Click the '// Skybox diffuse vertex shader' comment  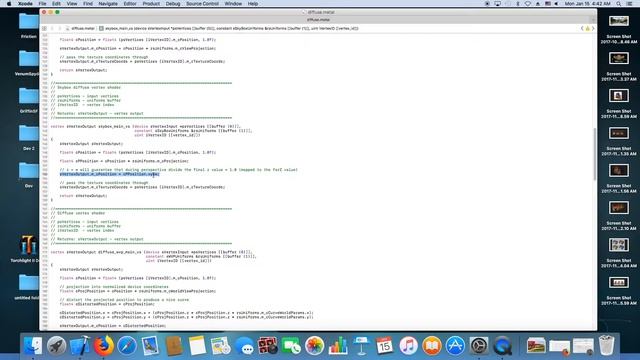click(86, 87)
